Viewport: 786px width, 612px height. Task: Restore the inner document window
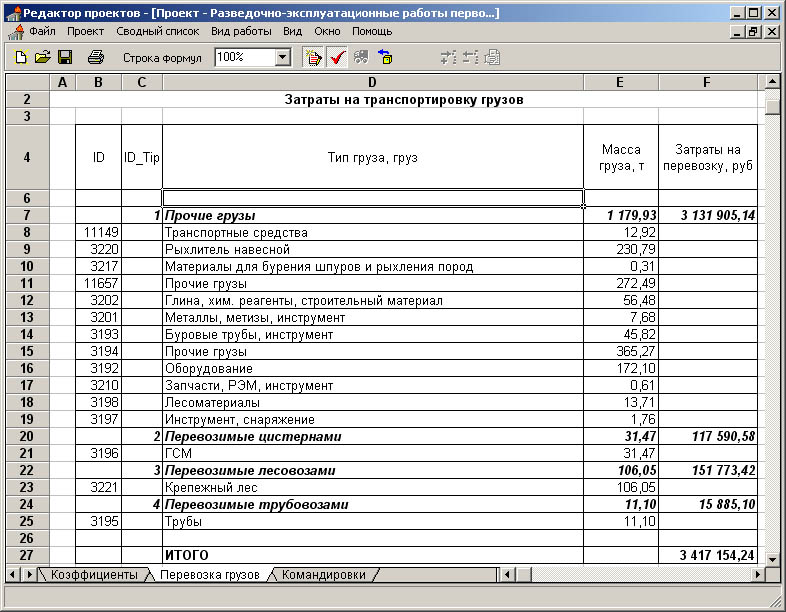pos(753,32)
